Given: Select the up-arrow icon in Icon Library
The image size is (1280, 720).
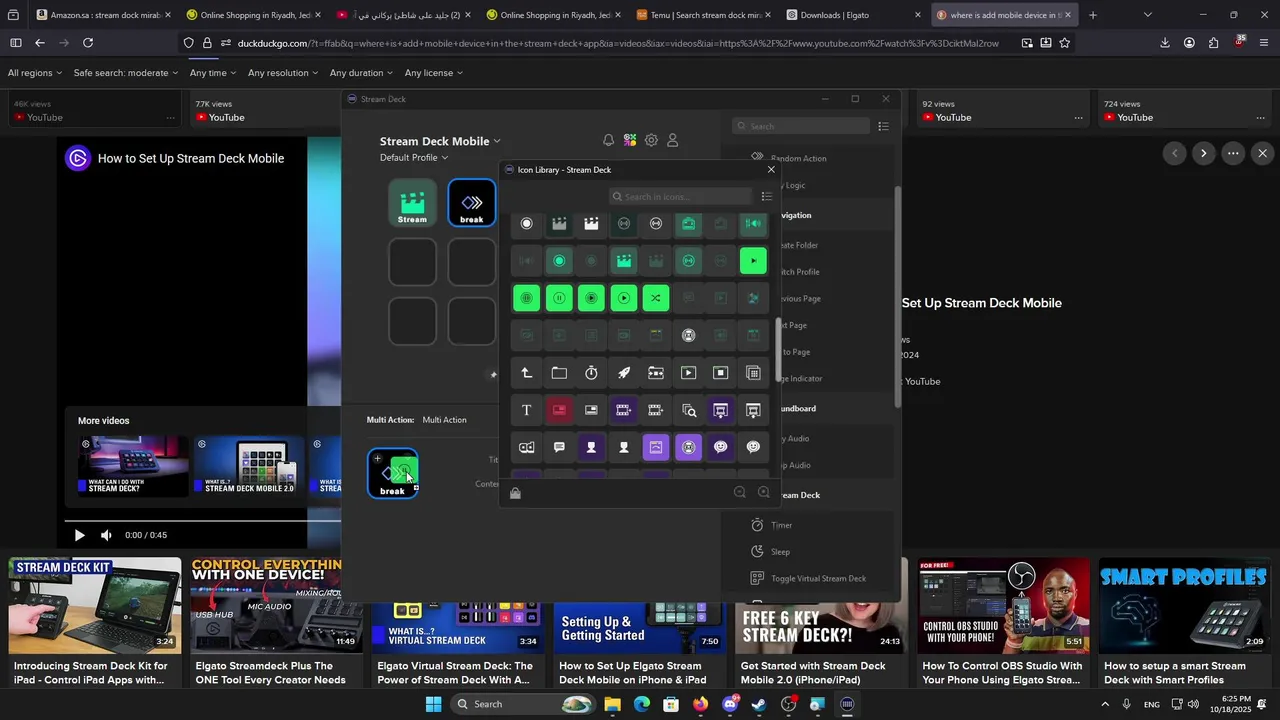Looking at the screenshot, I should [x=527, y=373].
